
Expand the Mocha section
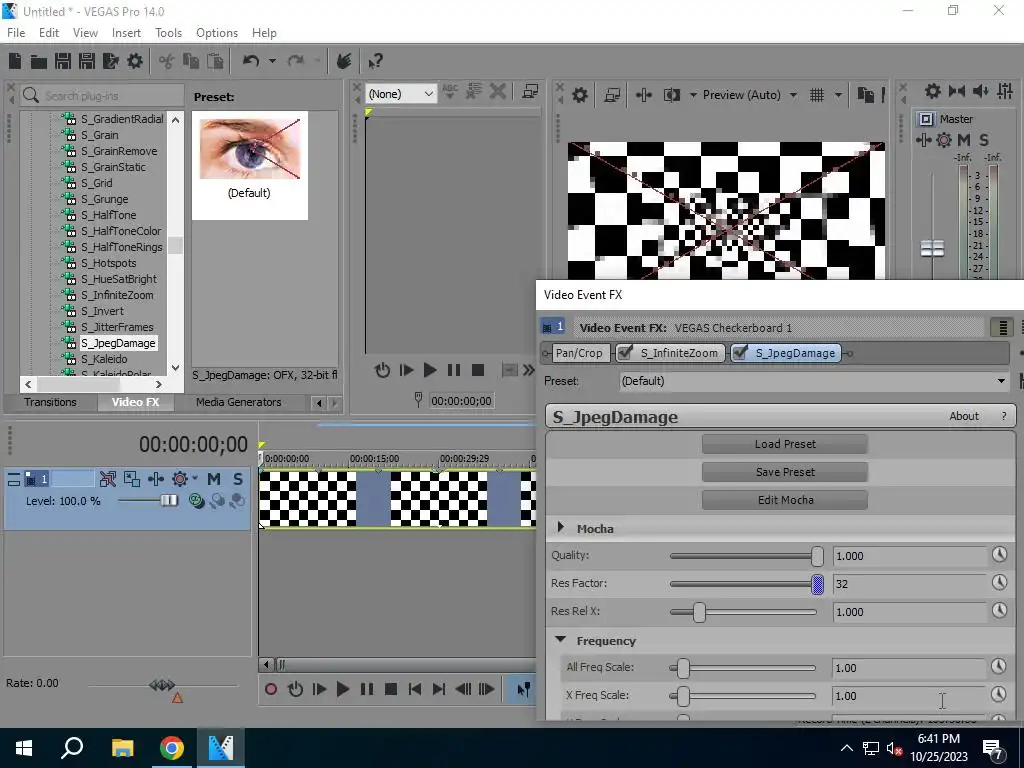click(561, 527)
